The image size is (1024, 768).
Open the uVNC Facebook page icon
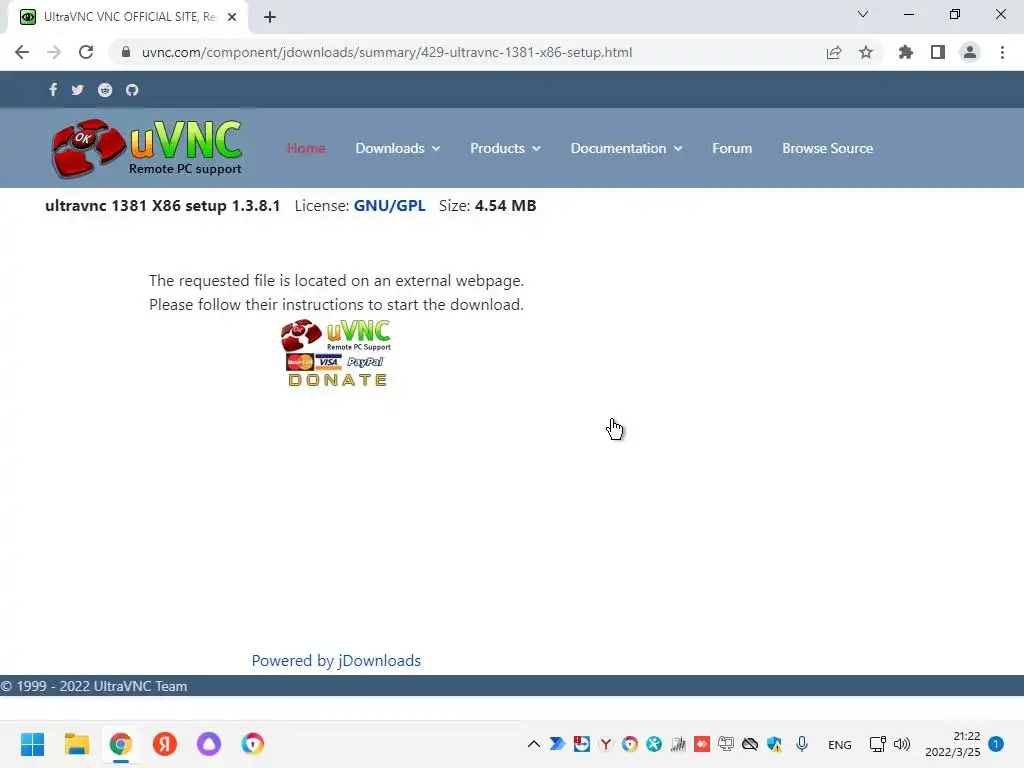point(53,89)
